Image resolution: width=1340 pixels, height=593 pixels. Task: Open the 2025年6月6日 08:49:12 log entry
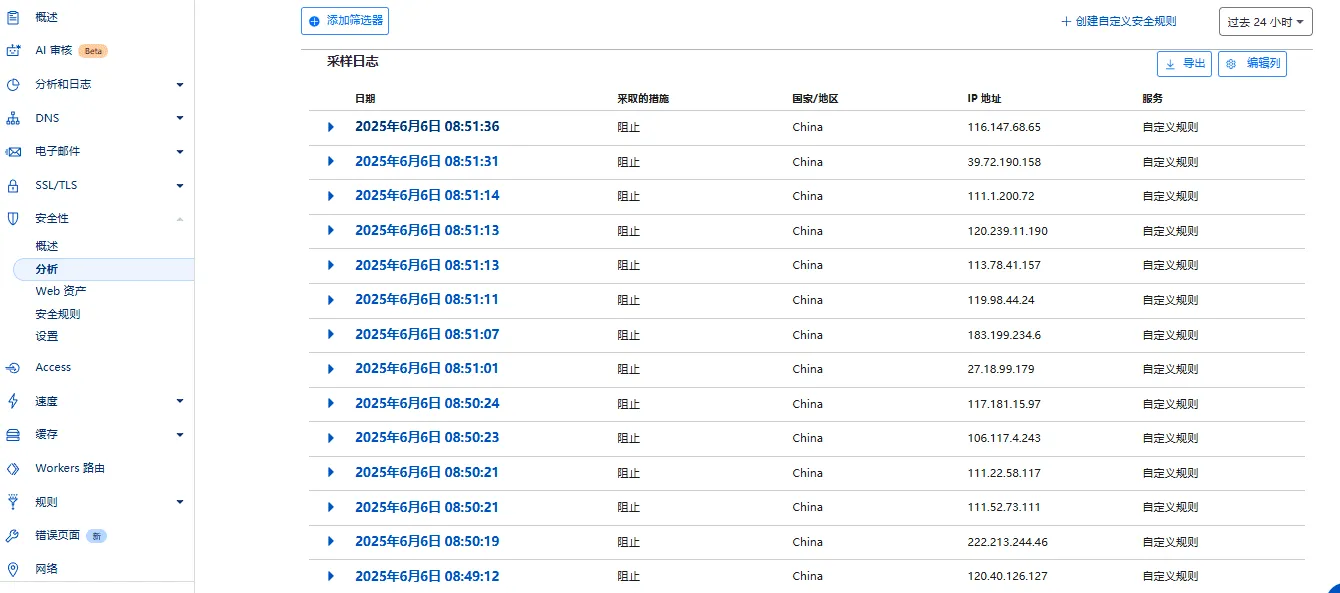tap(426, 576)
